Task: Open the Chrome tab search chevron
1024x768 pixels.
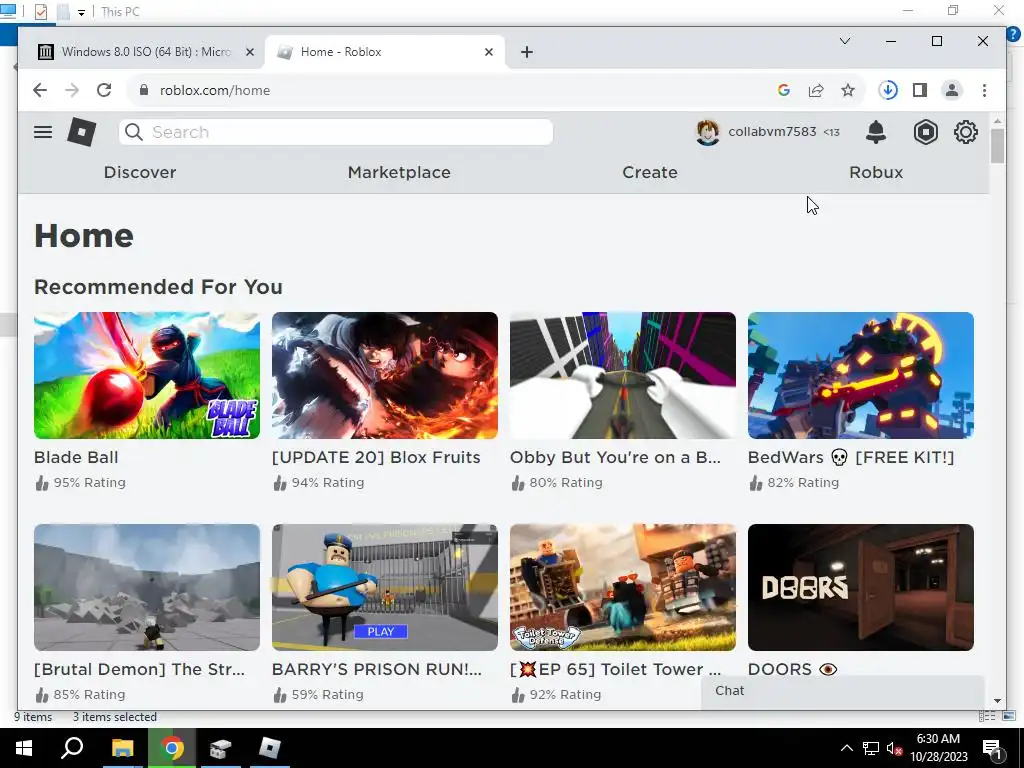Action: click(844, 41)
